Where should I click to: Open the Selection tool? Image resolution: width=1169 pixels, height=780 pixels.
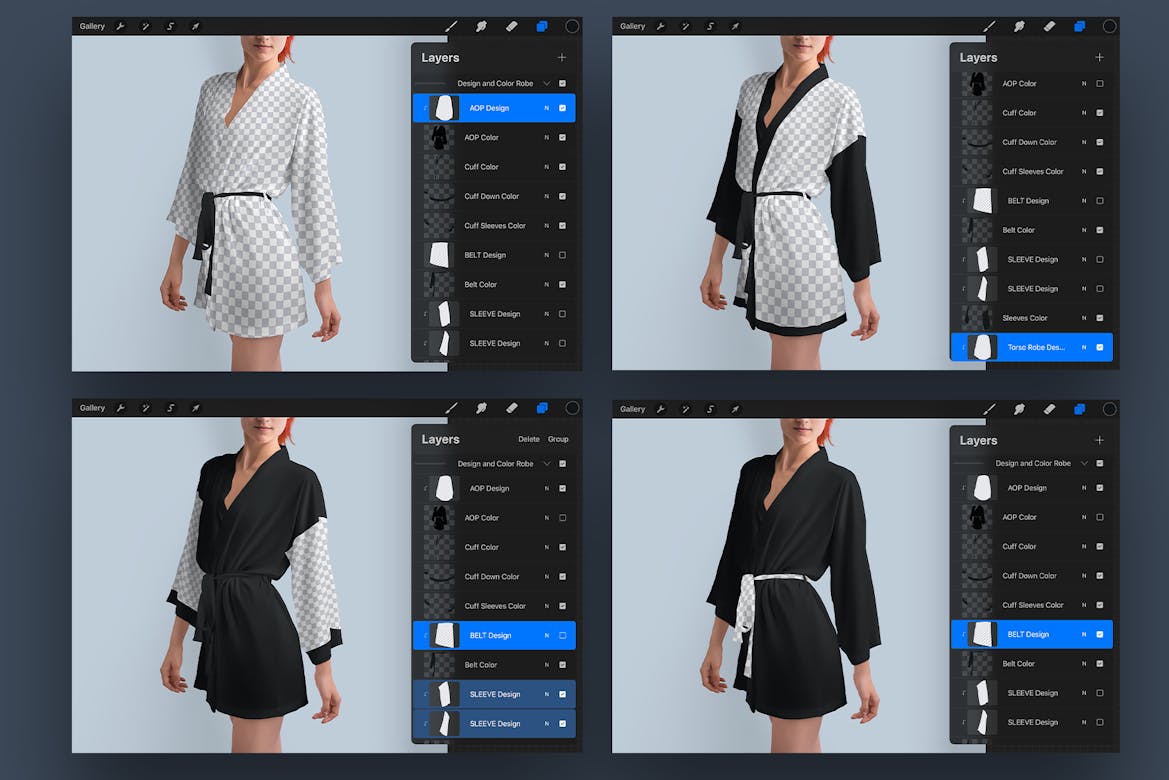coord(170,25)
